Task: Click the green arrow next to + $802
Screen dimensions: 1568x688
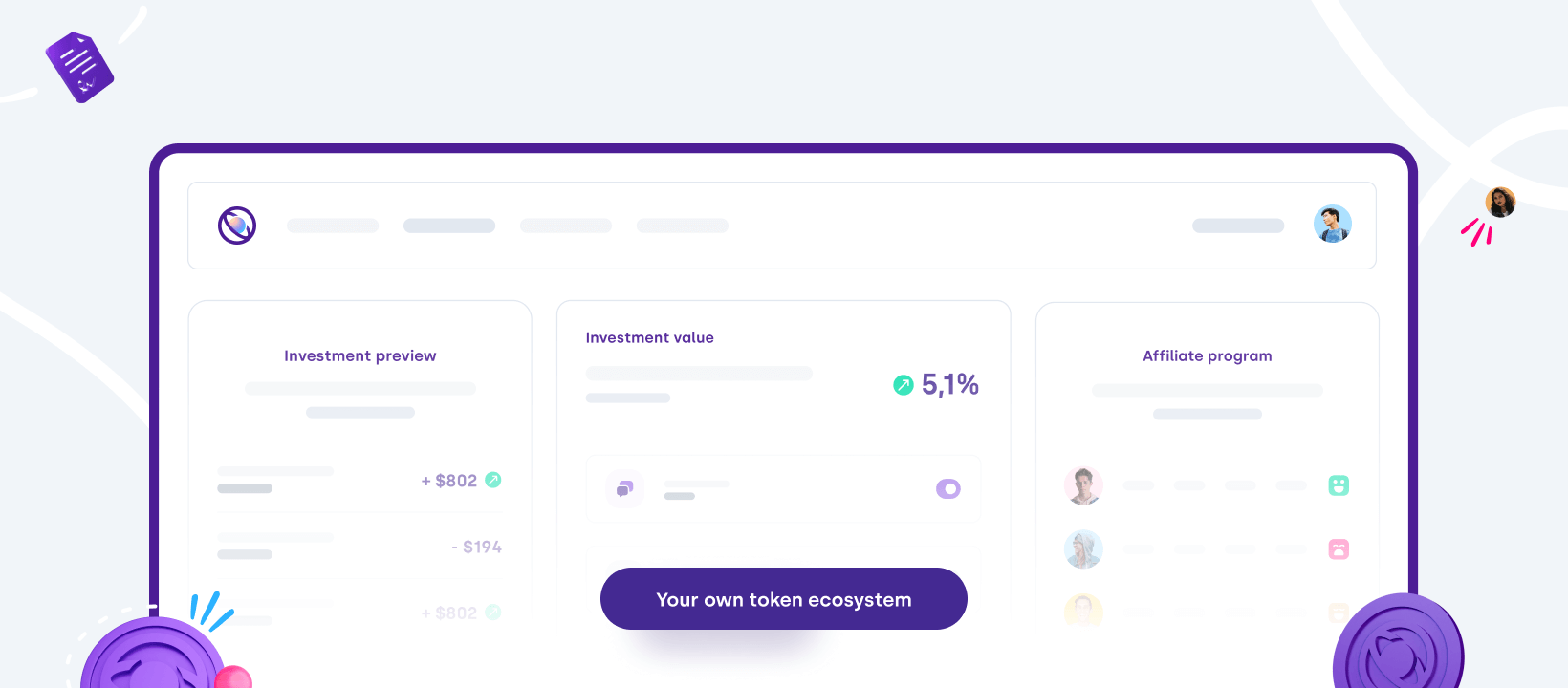Action: point(493,480)
